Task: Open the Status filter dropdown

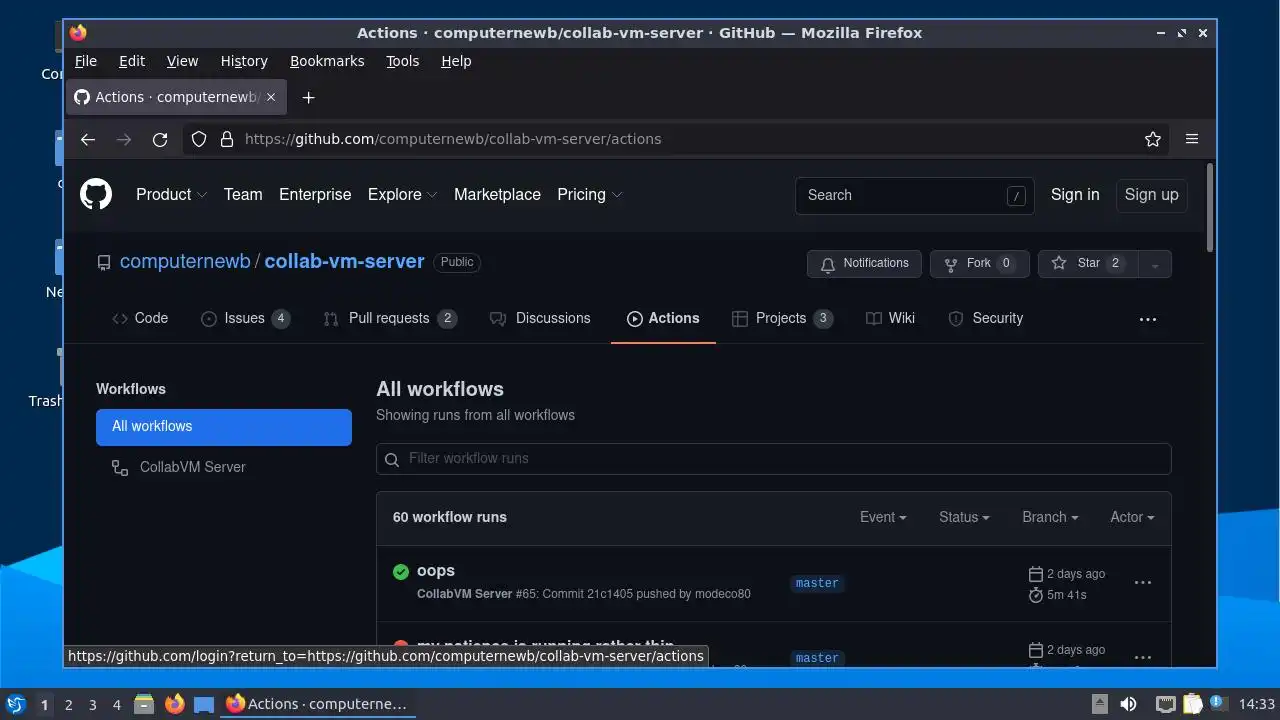Action: click(964, 517)
